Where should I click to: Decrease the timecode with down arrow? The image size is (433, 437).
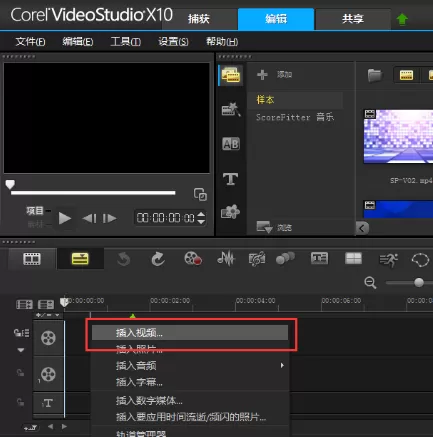(x=201, y=222)
